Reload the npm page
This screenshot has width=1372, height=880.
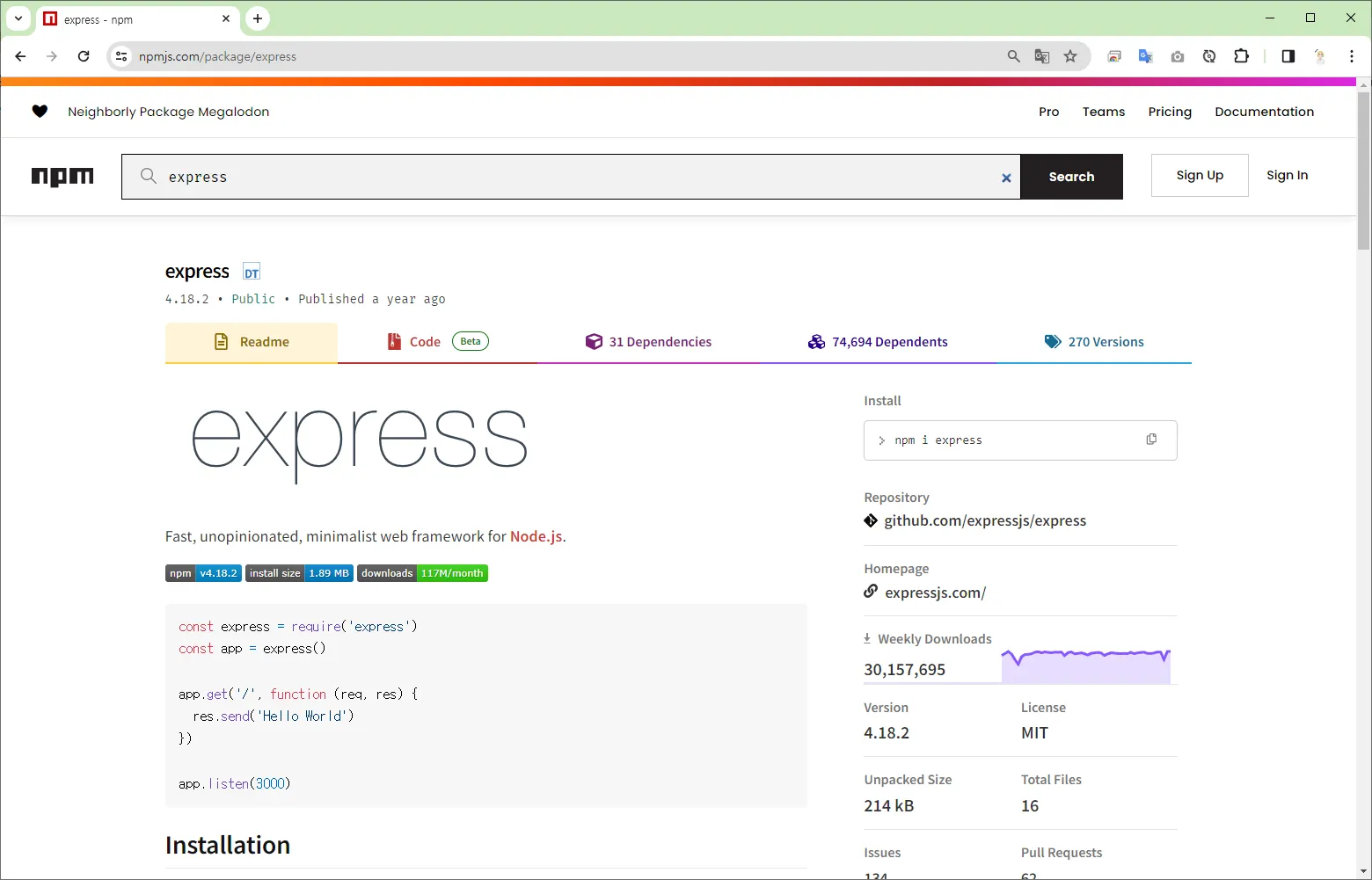[x=84, y=56]
